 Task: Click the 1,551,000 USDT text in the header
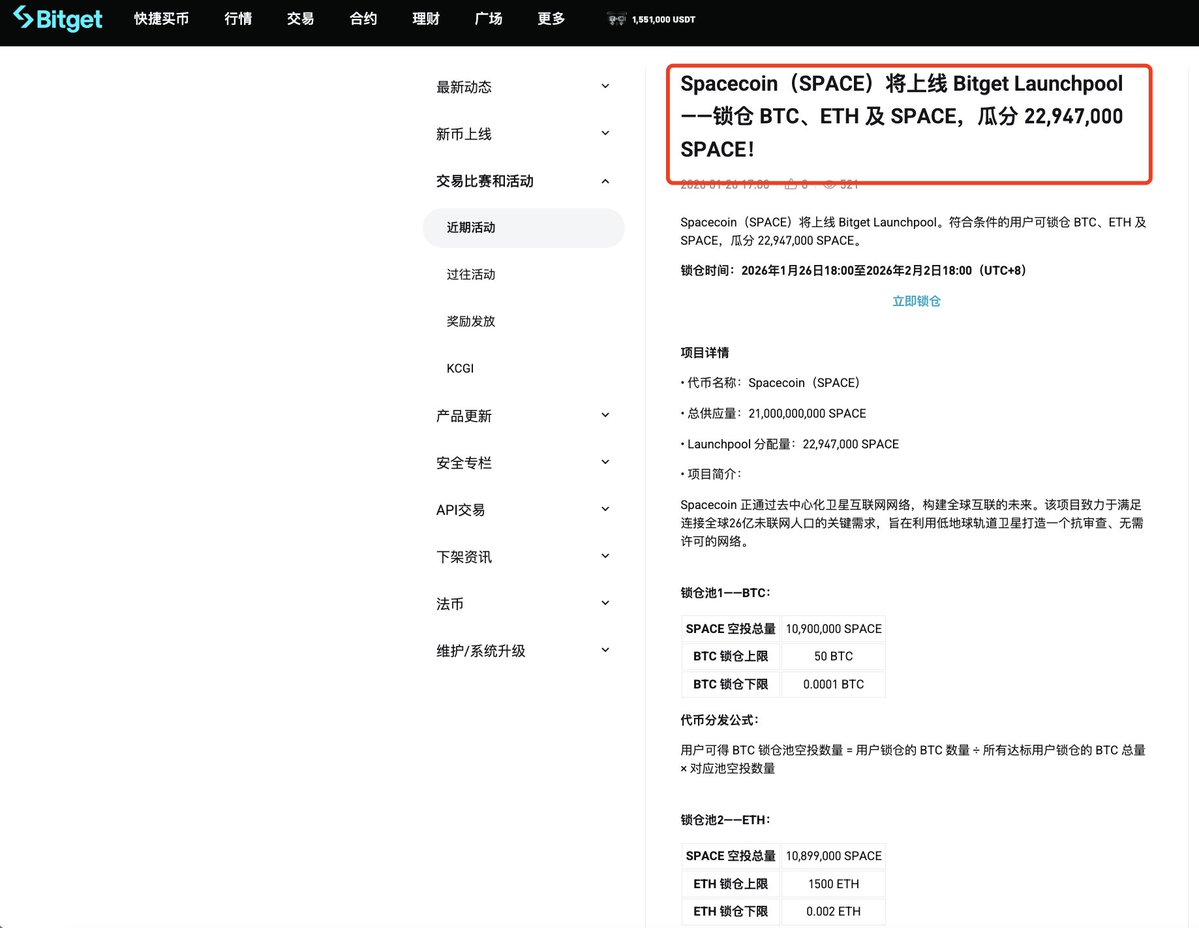pyautogui.click(x=664, y=20)
